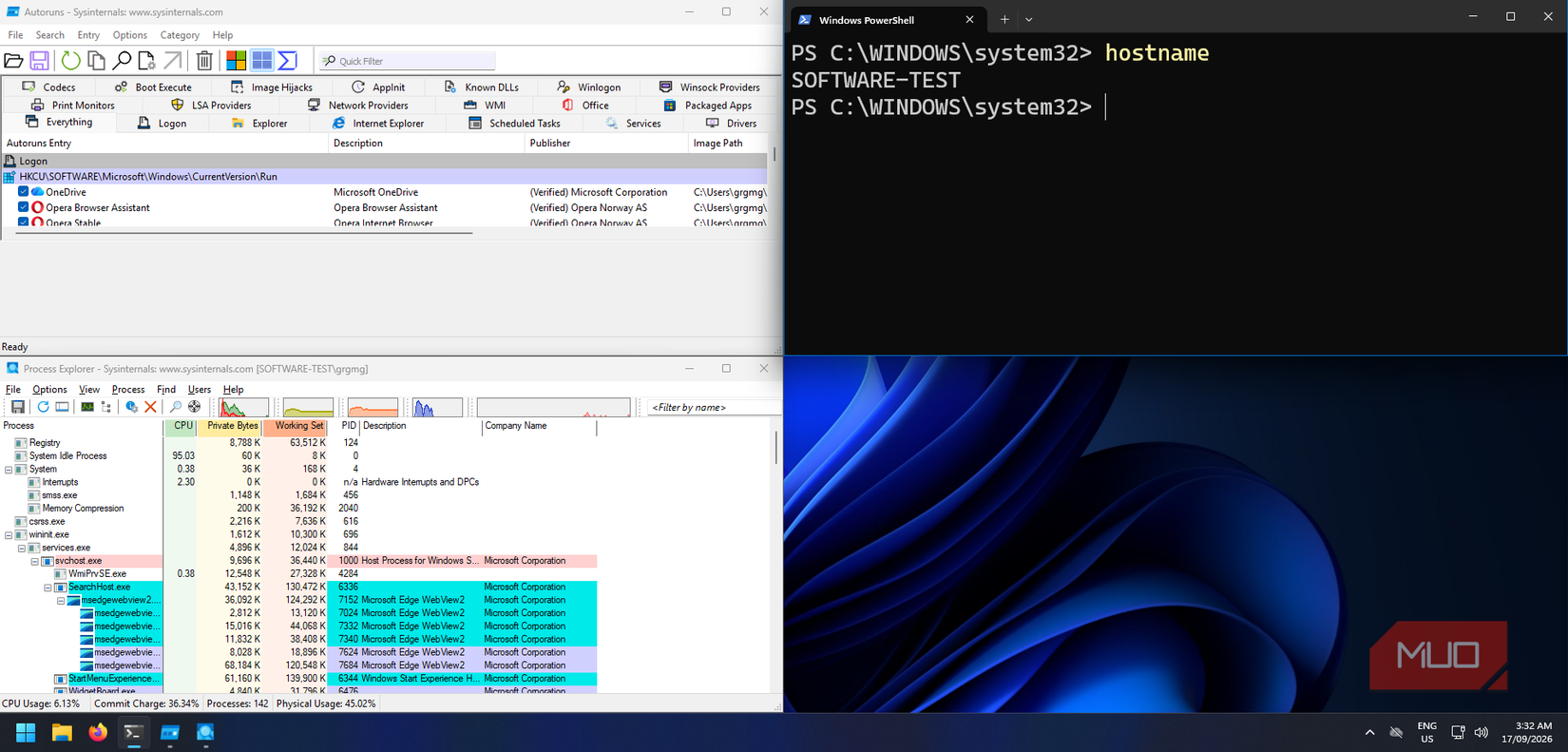Viewport: 1568px width, 752px height.
Task: Click the Find handle magnifier in Process Explorer
Action: 176,407
